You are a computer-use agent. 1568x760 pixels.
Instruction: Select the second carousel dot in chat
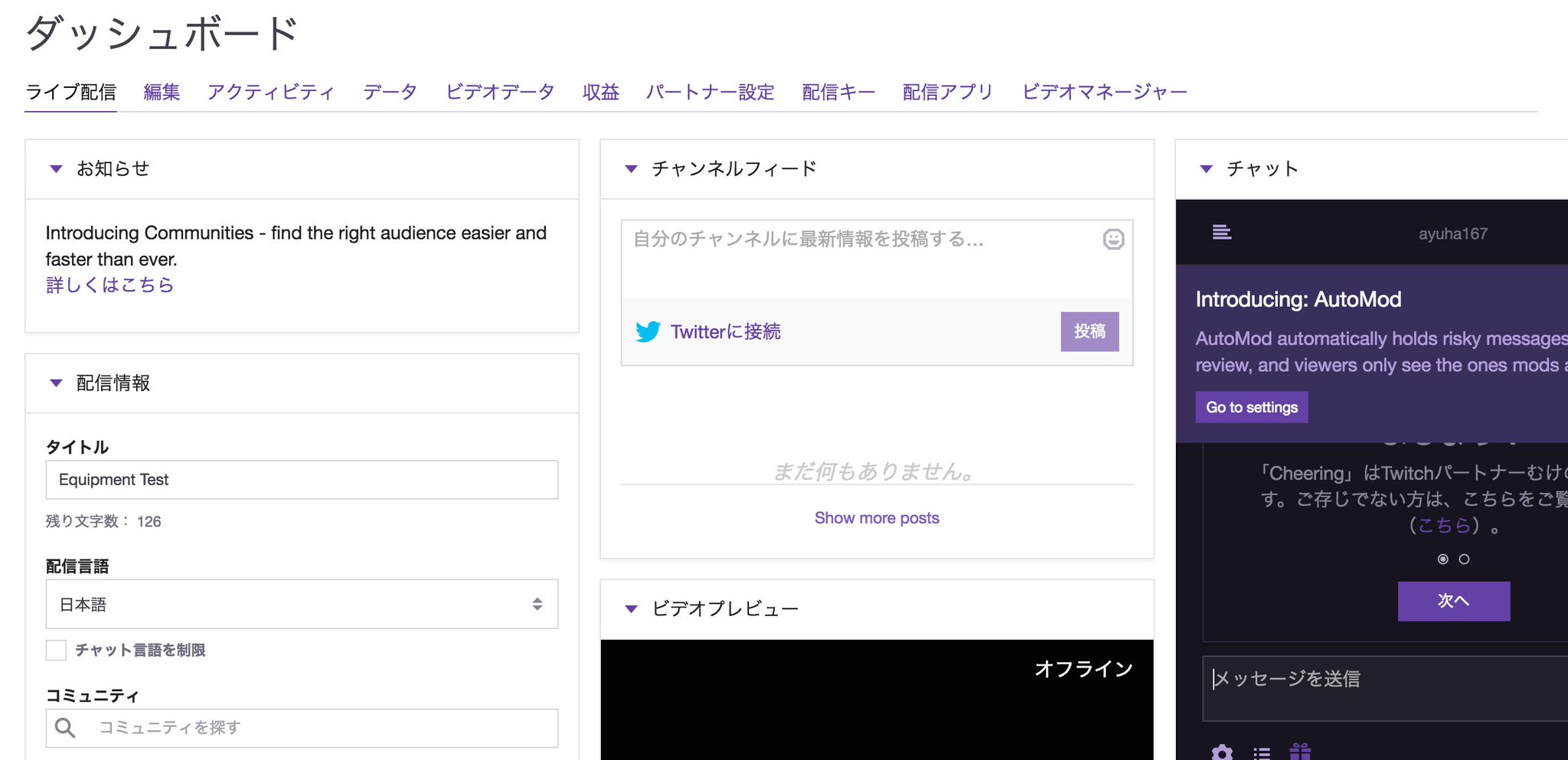click(x=1464, y=559)
